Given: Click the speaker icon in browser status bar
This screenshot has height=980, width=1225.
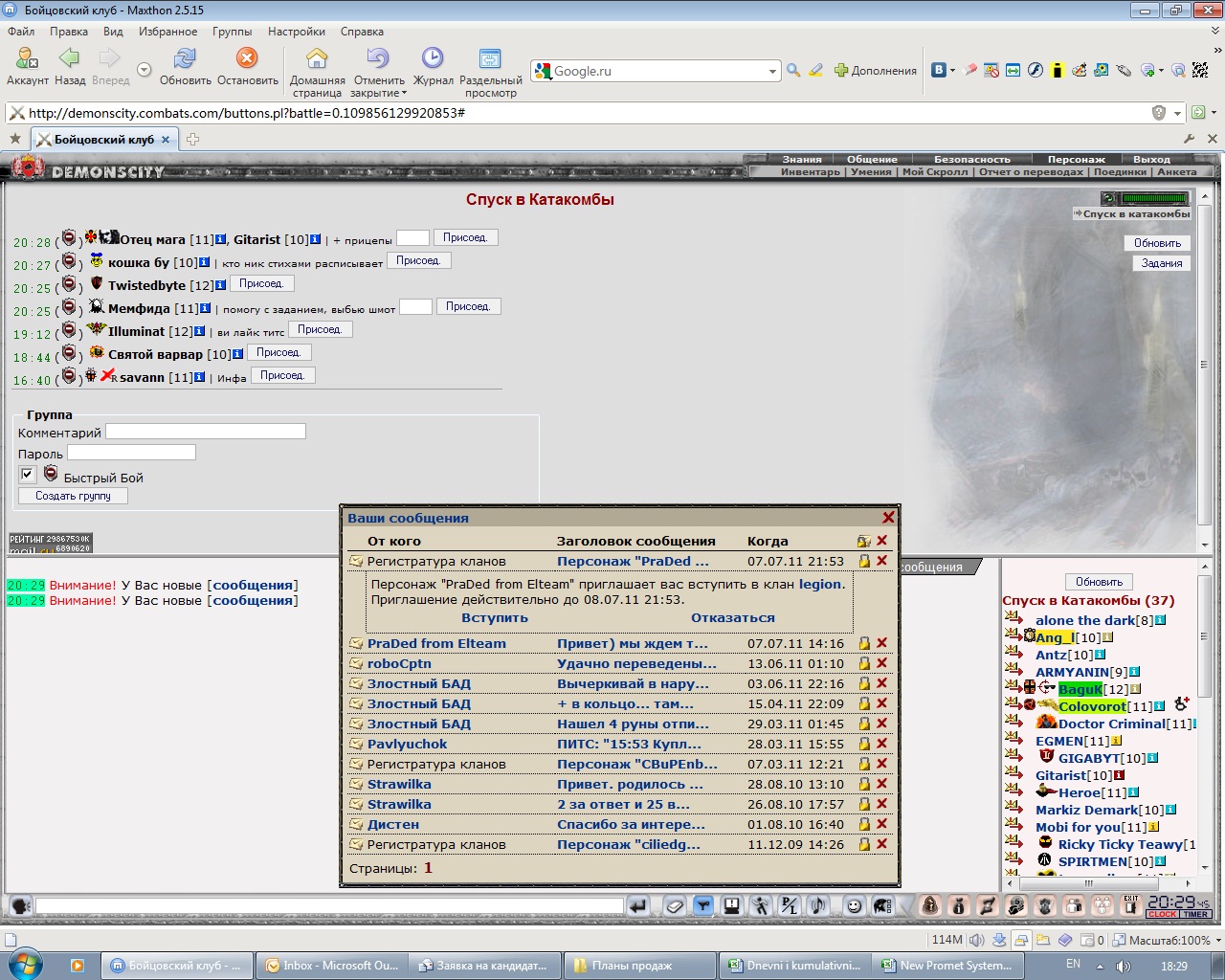Looking at the screenshot, I should (x=977, y=940).
